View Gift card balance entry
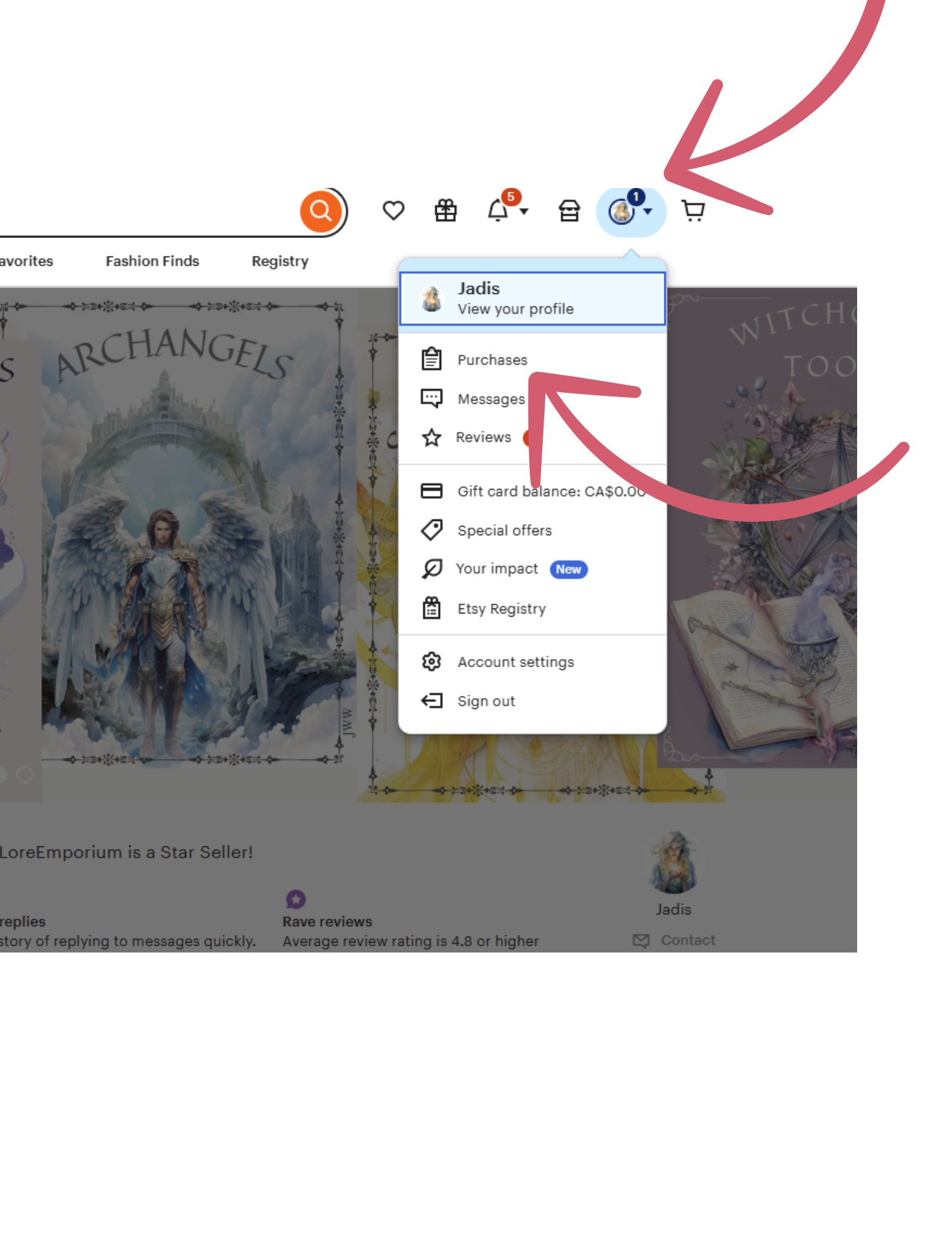 532,491
